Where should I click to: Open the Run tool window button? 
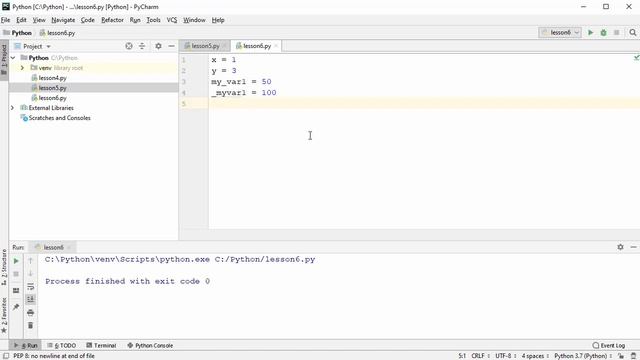pos(26,345)
